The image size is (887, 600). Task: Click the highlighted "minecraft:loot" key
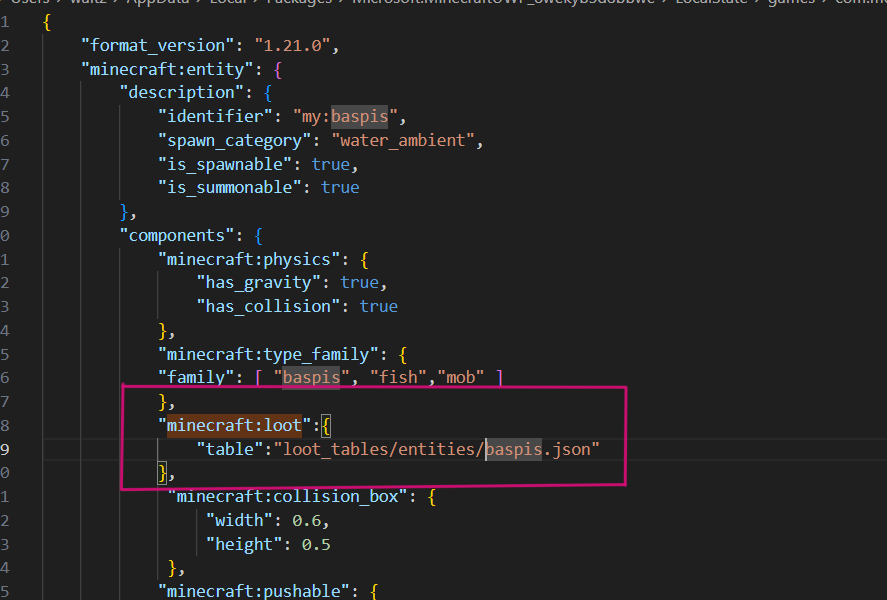235,425
